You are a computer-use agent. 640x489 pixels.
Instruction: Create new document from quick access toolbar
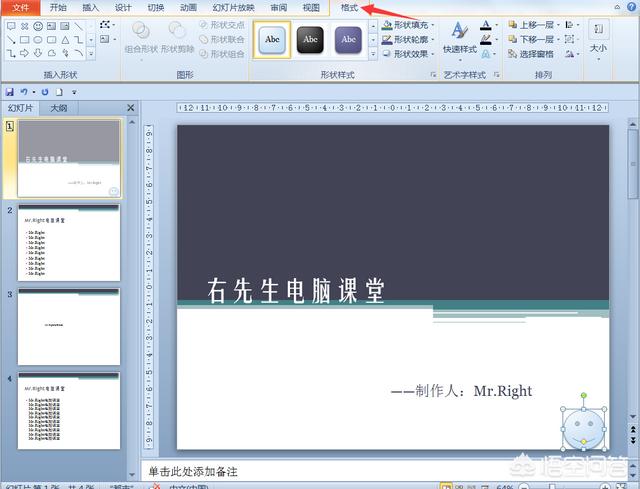[60, 92]
